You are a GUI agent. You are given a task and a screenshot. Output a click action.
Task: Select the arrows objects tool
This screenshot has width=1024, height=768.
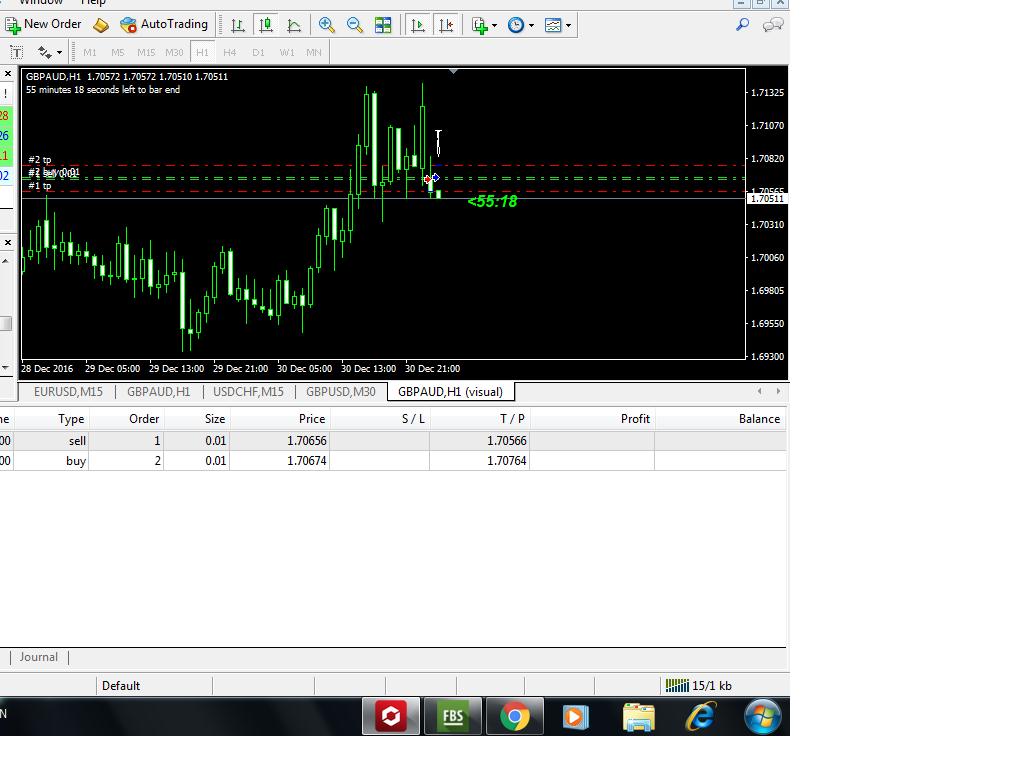[44, 52]
